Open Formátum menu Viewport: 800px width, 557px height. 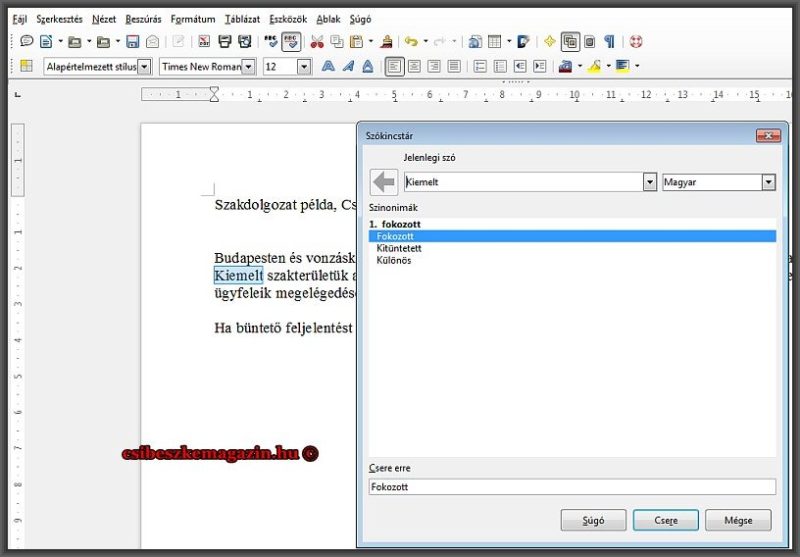(x=193, y=19)
